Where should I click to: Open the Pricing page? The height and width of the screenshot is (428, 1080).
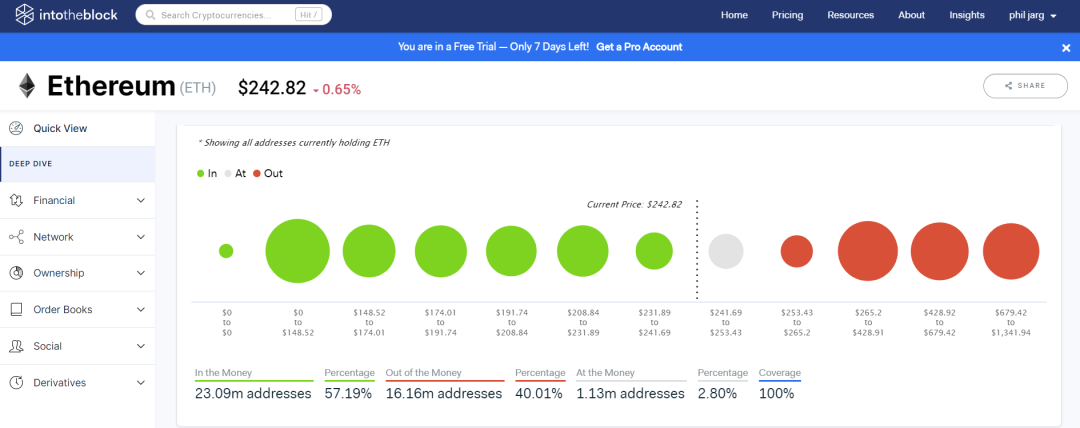click(x=787, y=15)
